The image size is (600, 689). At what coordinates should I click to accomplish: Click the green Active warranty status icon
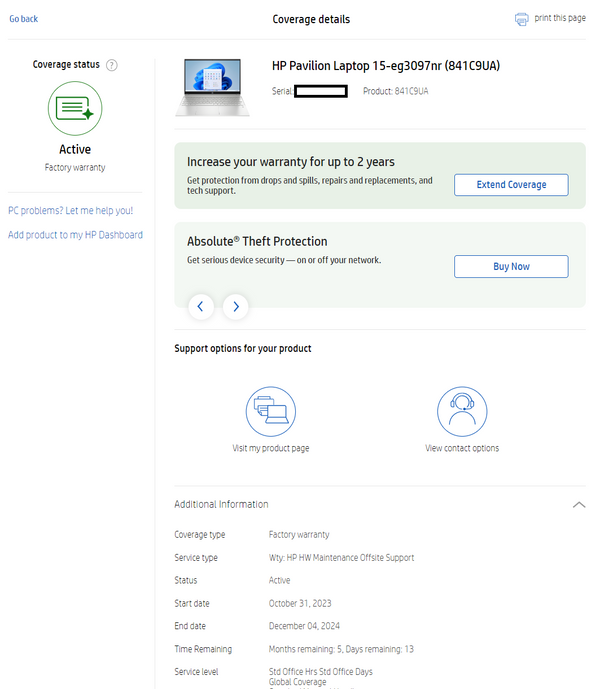tap(75, 108)
